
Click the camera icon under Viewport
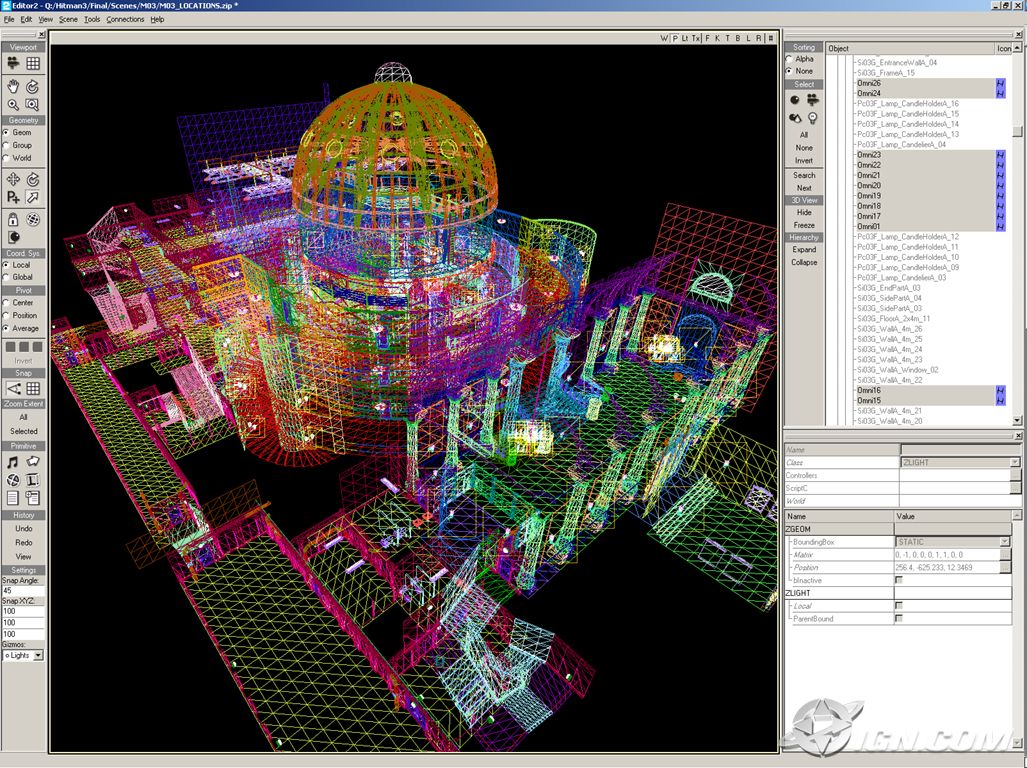tap(13, 63)
